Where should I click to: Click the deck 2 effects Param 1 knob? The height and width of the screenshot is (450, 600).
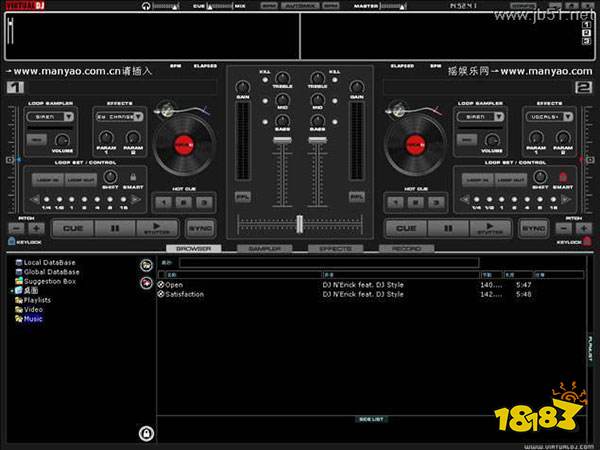pos(536,137)
